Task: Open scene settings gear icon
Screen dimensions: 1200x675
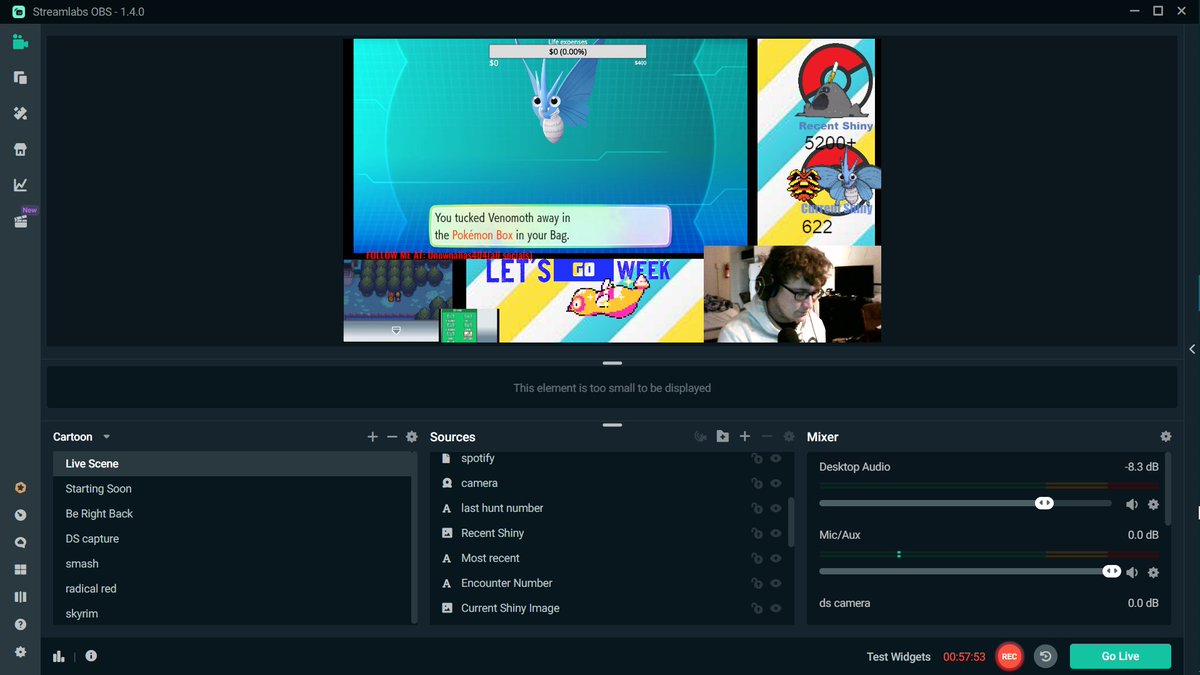Action: pos(411,437)
